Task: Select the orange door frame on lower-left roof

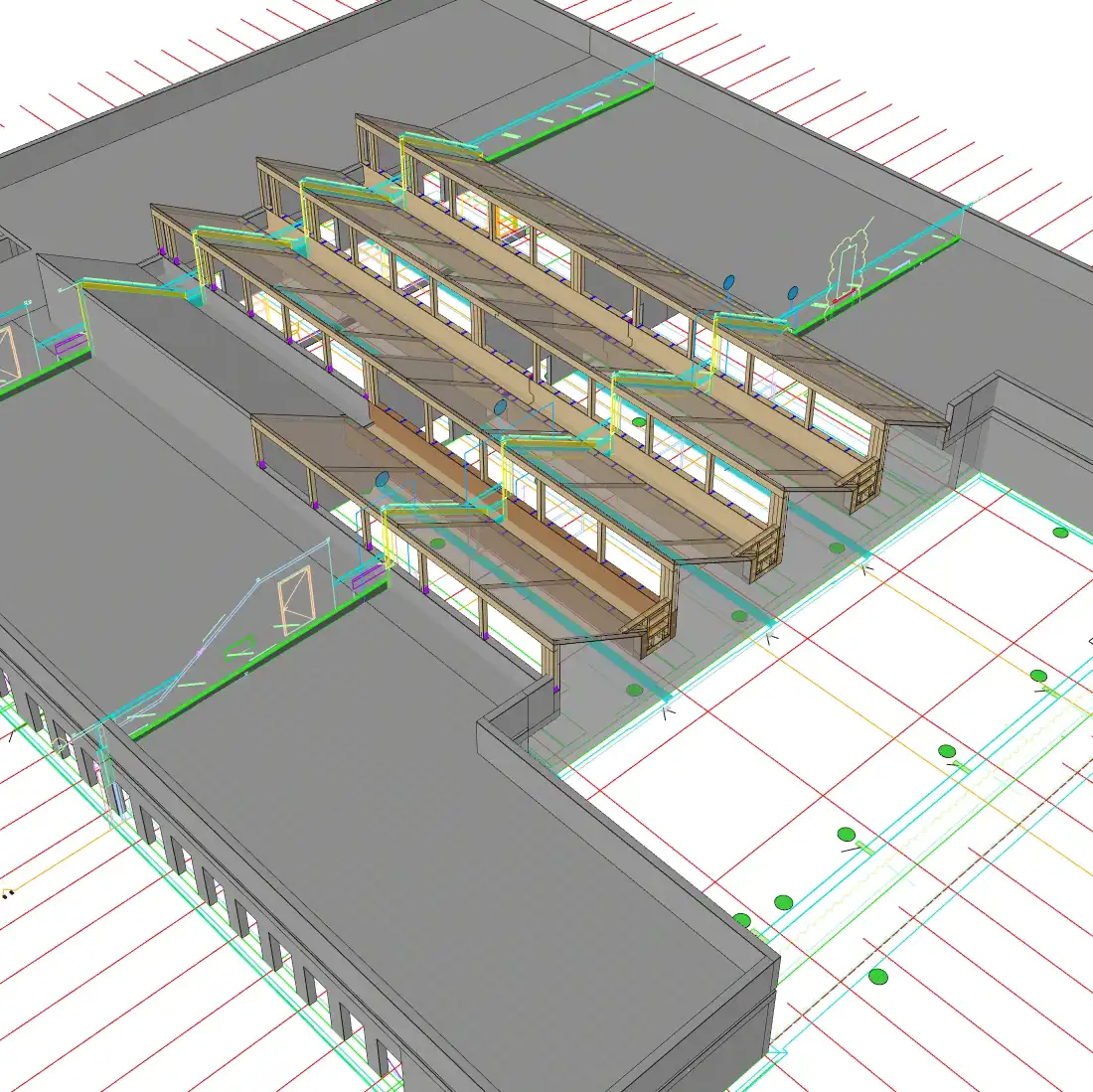Action: coord(295,603)
